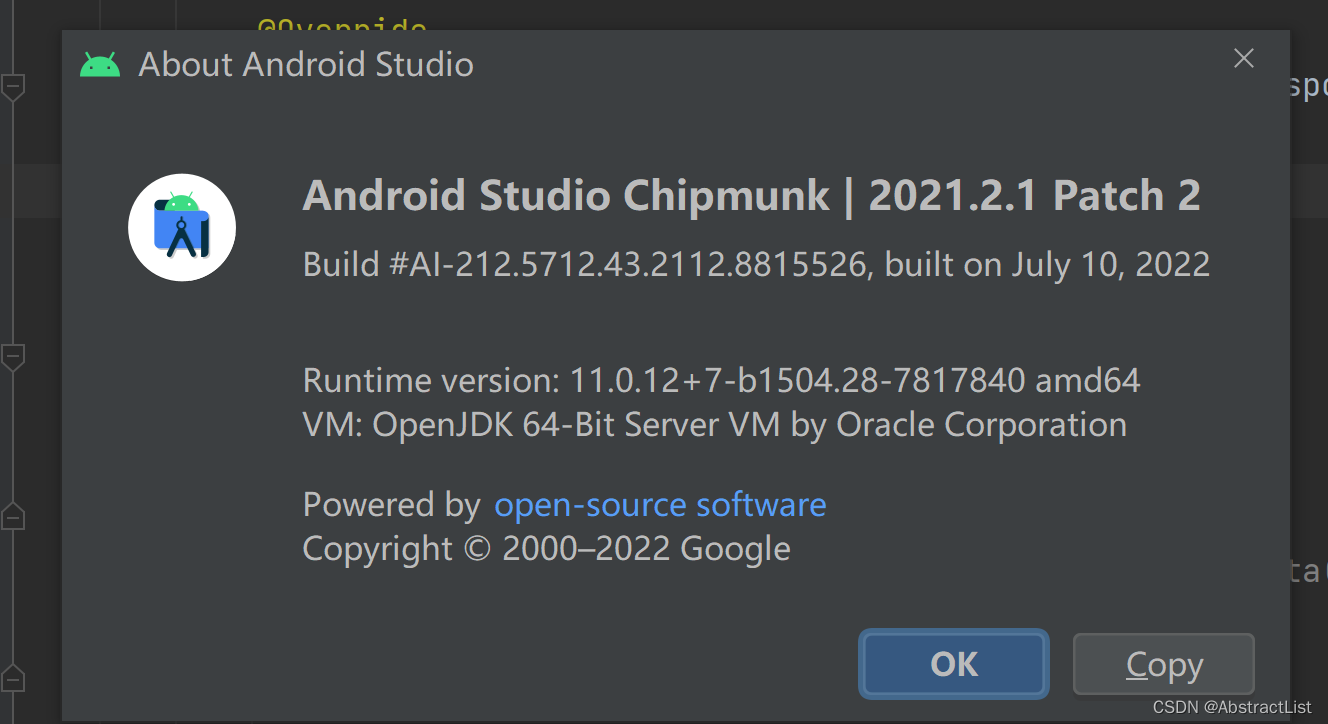The image size is (1328, 724).
Task: Click the VM: OpenJDK 64-Bit Server text
Action: [714, 424]
